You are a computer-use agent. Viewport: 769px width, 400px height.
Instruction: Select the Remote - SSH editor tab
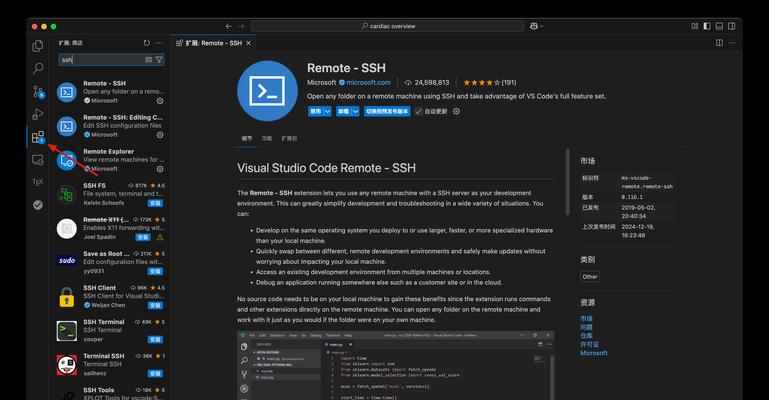[x=213, y=43]
